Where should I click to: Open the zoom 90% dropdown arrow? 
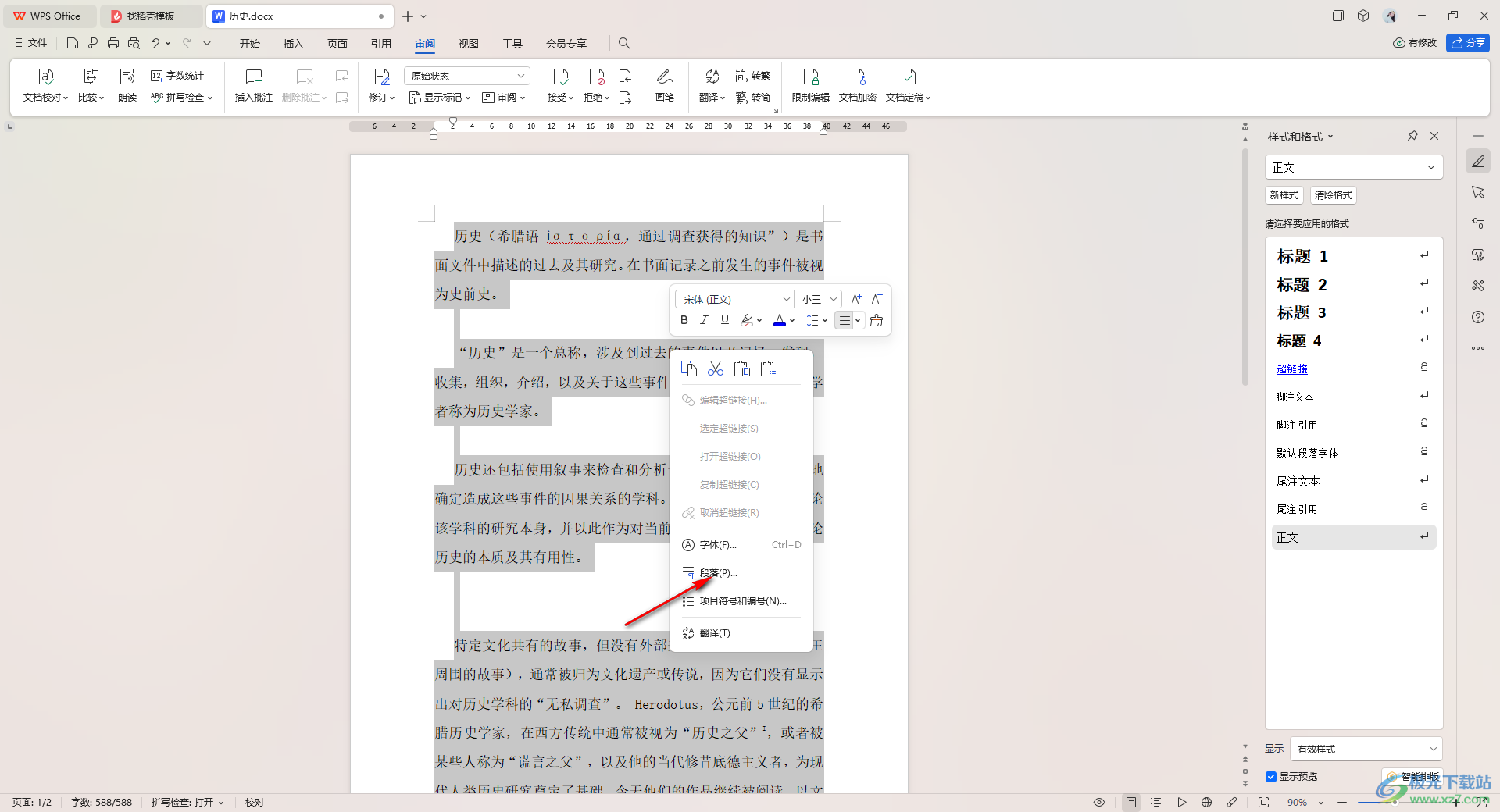click(1321, 803)
